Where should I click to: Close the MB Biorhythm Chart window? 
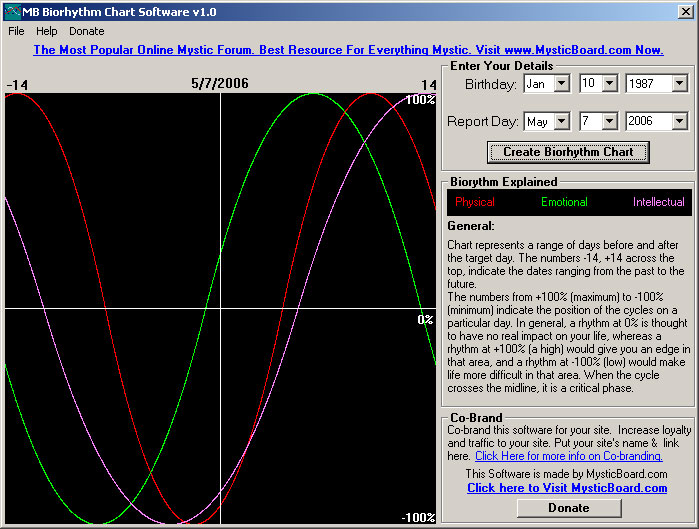click(x=685, y=12)
